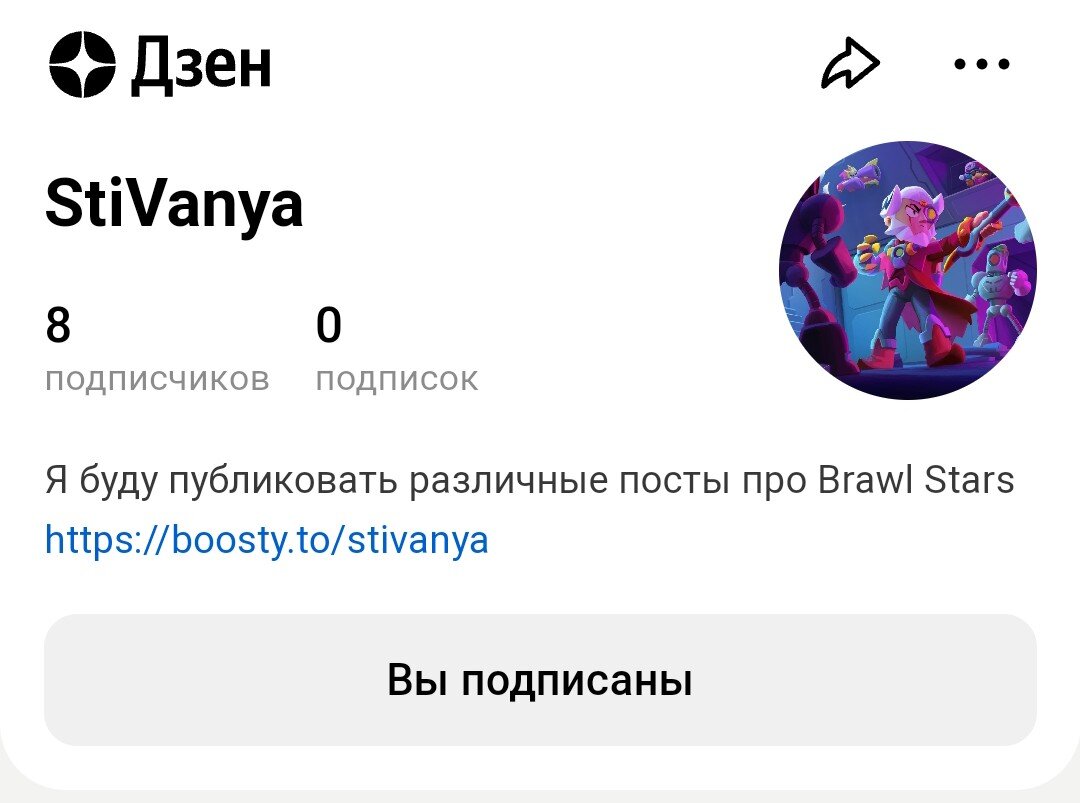The image size is (1080, 803).
Task: Open the three-dot more options menu
Action: [982, 64]
